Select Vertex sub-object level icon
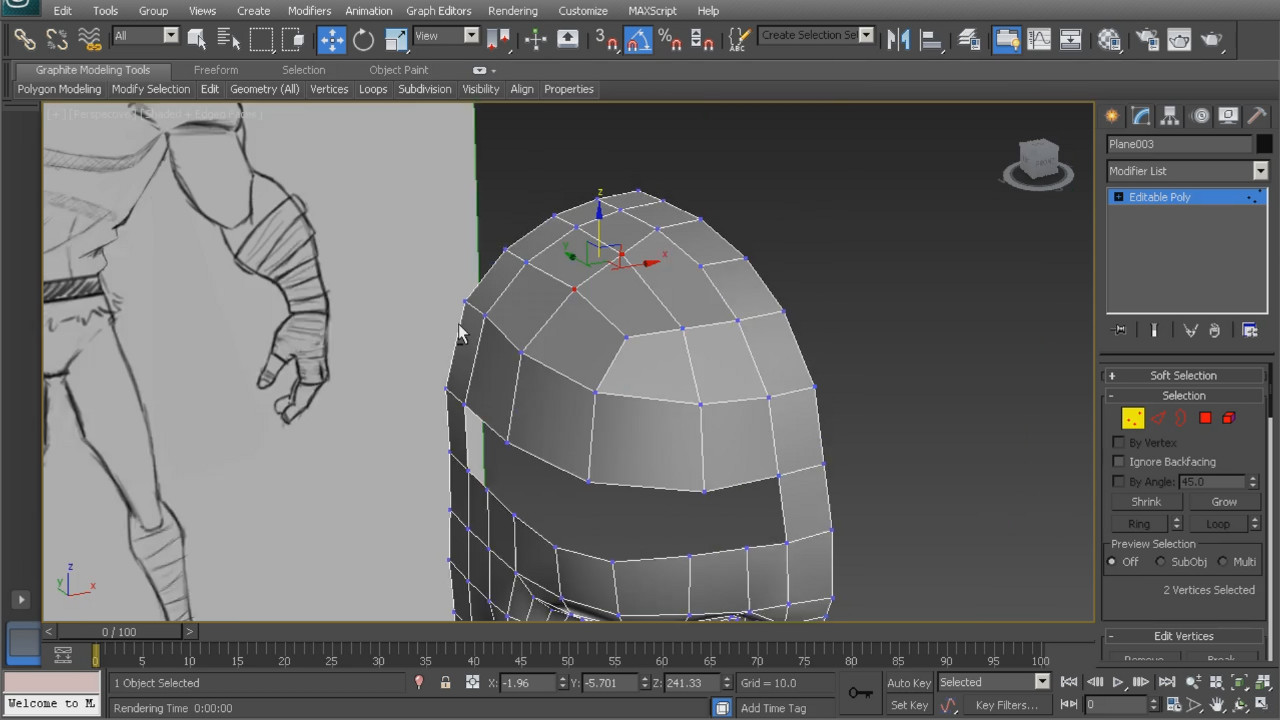1280x720 pixels. (1132, 418)
